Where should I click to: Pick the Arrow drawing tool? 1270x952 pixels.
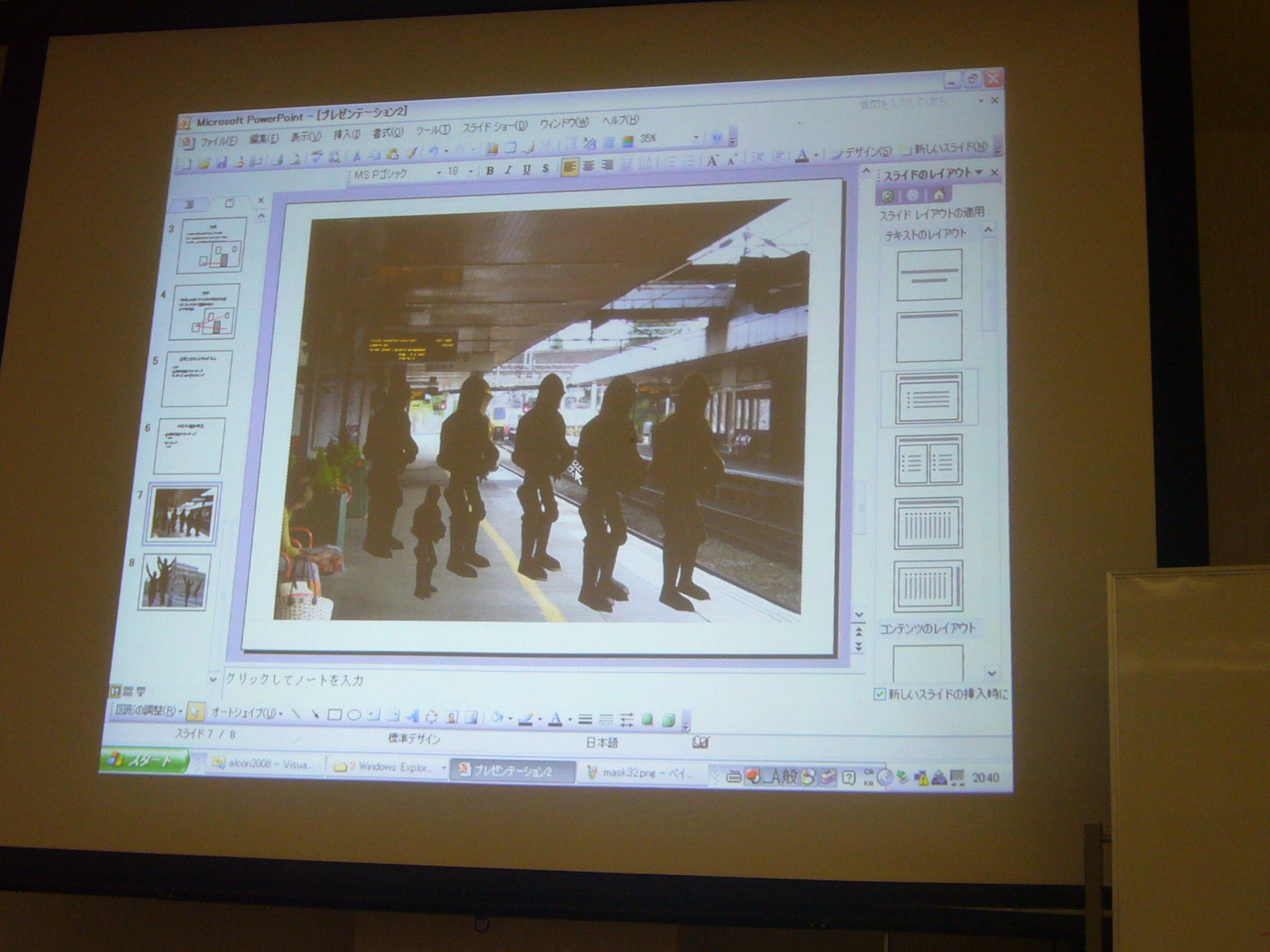[x=315, y=715]
